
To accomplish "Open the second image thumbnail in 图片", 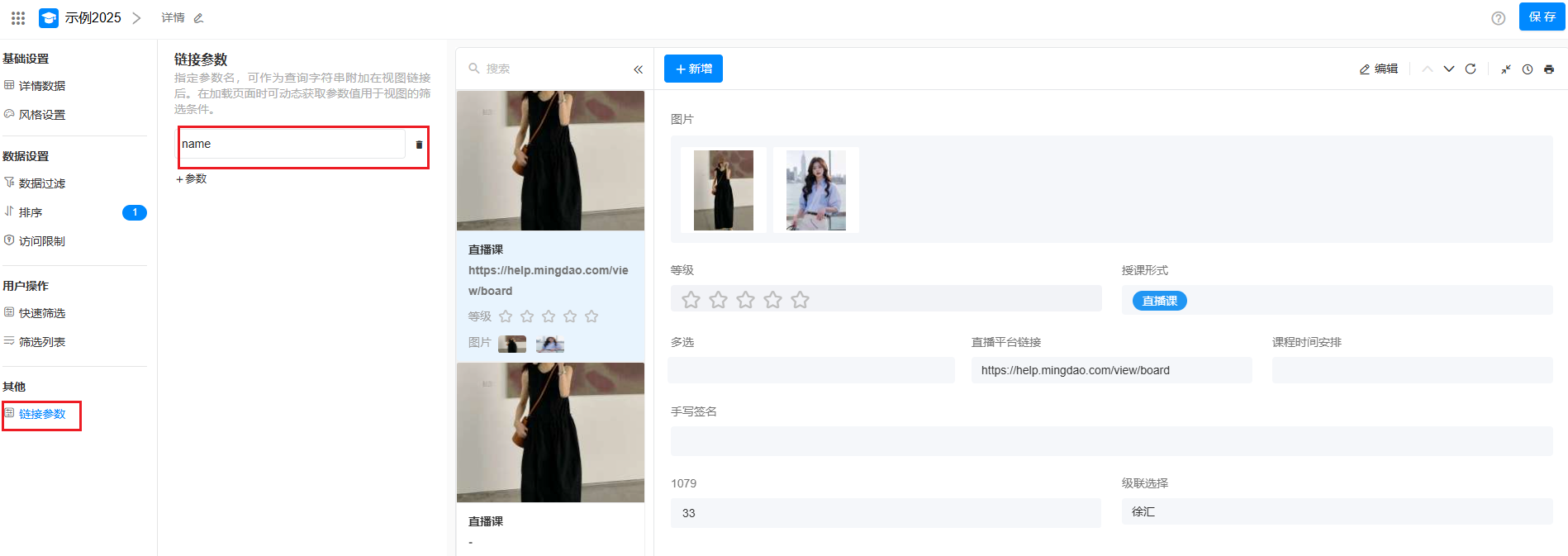I will pos(816,190).
